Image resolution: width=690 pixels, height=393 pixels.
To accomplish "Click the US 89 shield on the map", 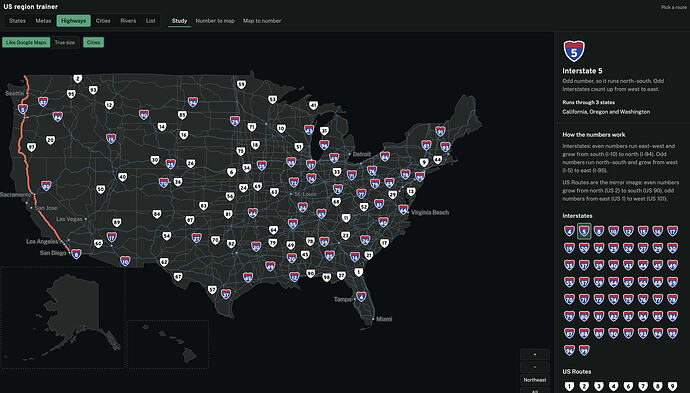I will [117, 223].
